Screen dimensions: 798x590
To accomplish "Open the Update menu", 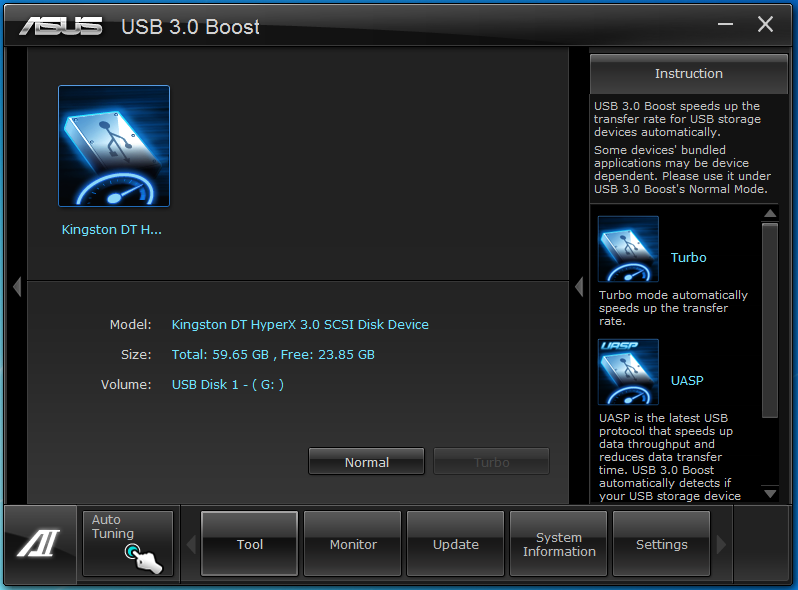I will [x=455, y=544].
